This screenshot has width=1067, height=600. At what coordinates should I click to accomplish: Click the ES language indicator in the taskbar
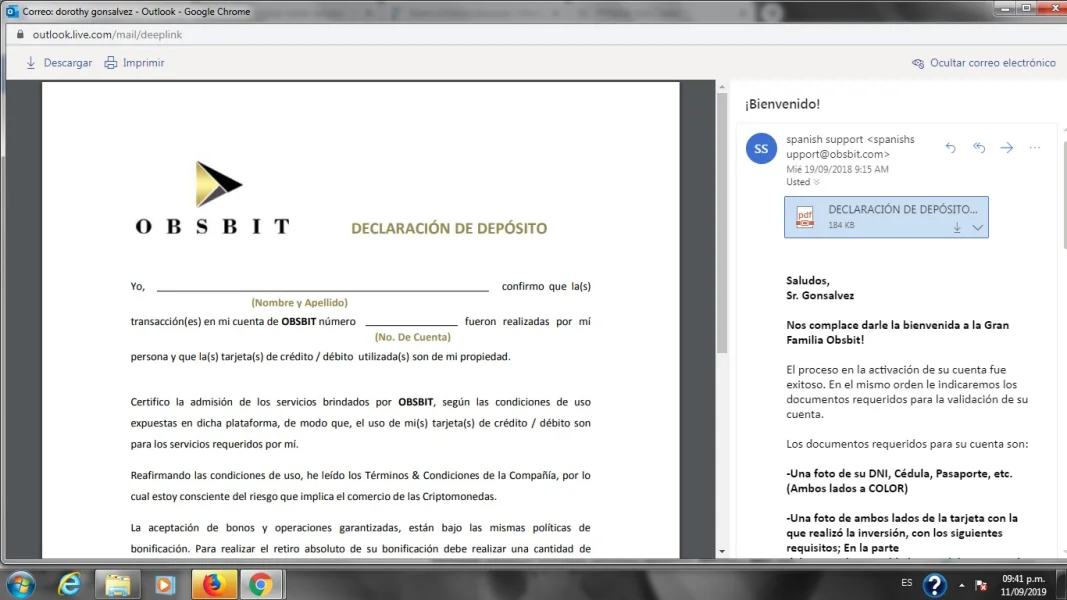(906, 582)
